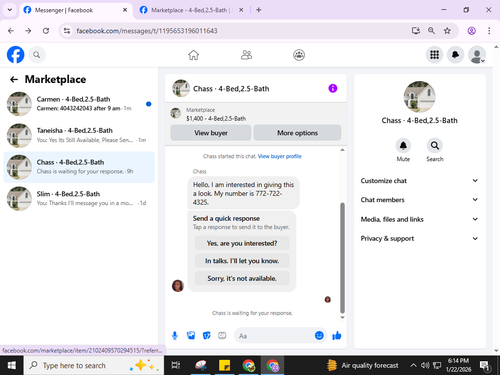Select the Chass conversation in list

pos(79,167)
